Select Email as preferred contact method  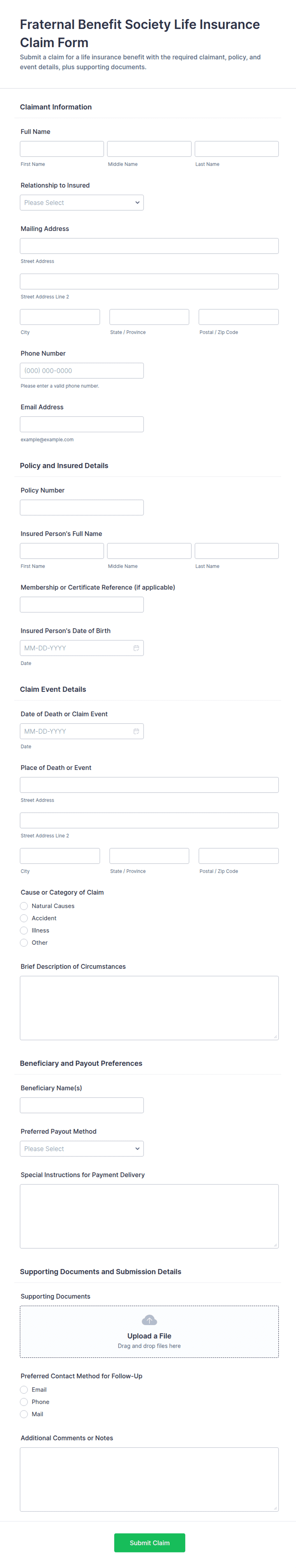point(24,1389)
